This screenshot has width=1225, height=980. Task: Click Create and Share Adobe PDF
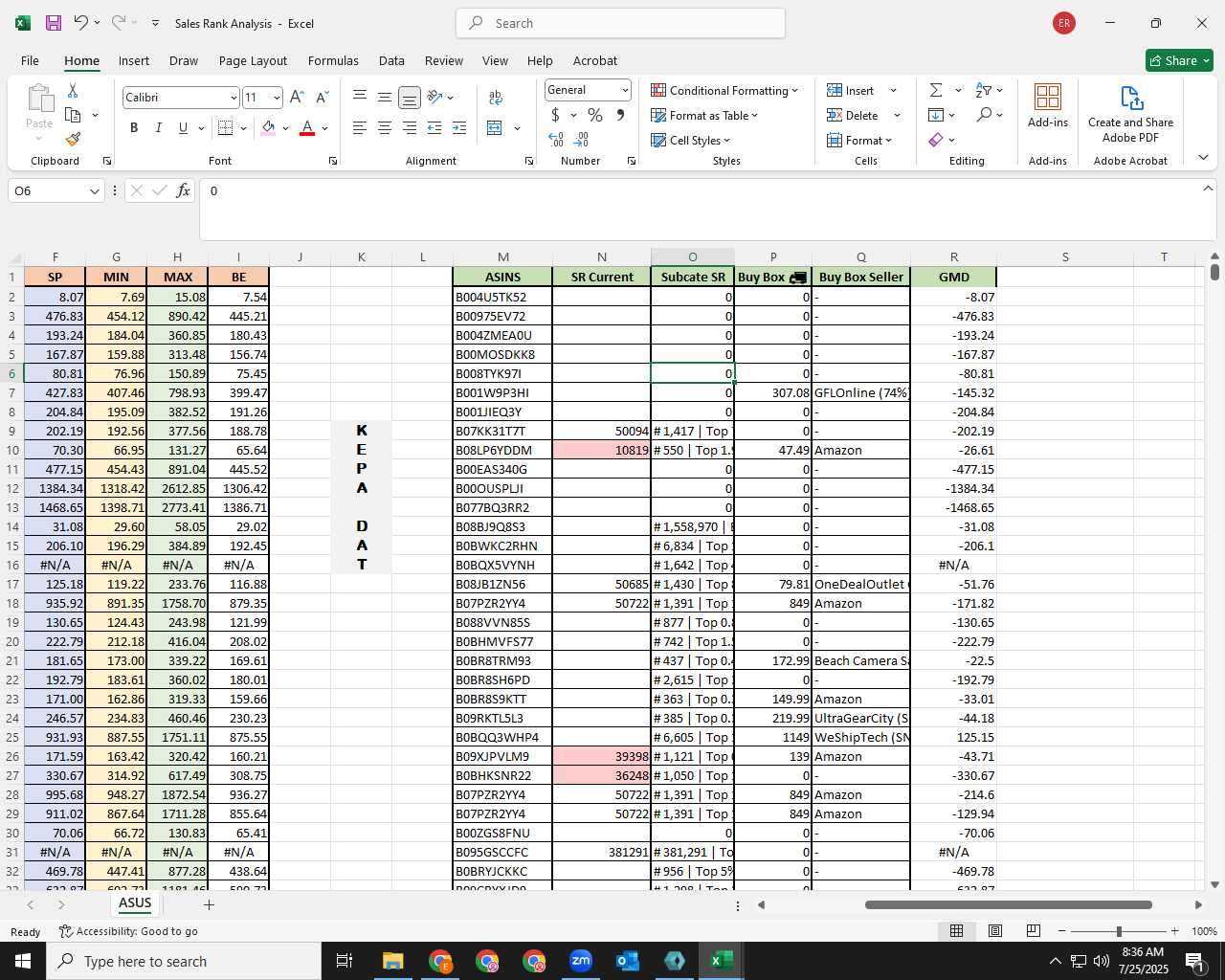1130,115
